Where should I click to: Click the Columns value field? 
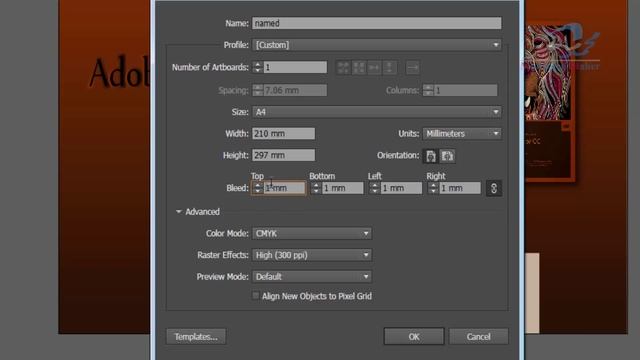pyautogui.click(x=466, y=90)
